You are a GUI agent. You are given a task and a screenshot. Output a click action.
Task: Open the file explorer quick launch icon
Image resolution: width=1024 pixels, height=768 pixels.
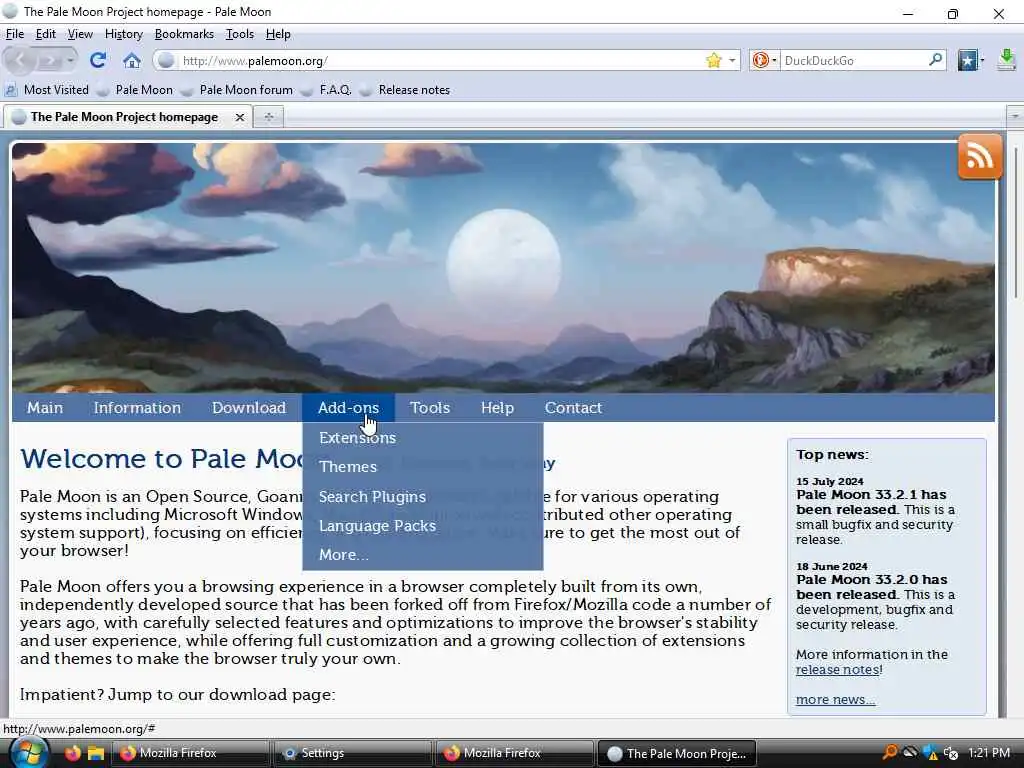96,753
